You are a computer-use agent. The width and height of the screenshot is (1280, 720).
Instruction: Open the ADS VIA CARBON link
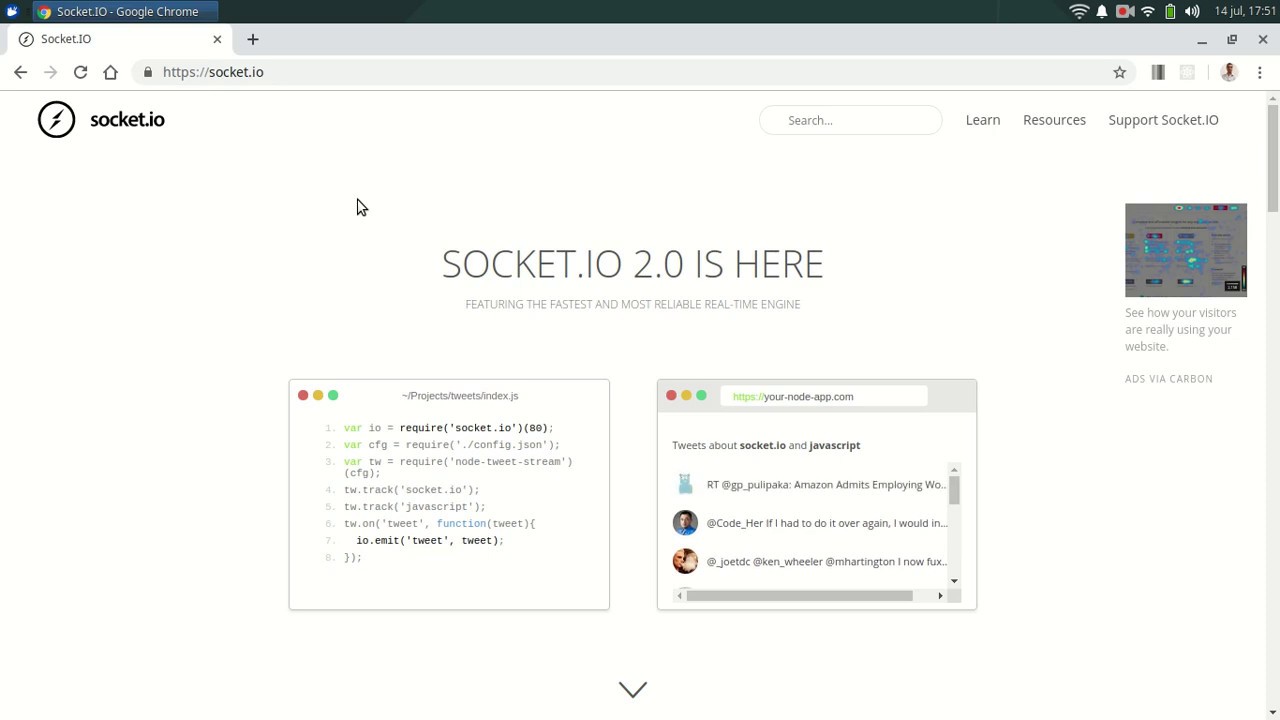[1169, 379]
